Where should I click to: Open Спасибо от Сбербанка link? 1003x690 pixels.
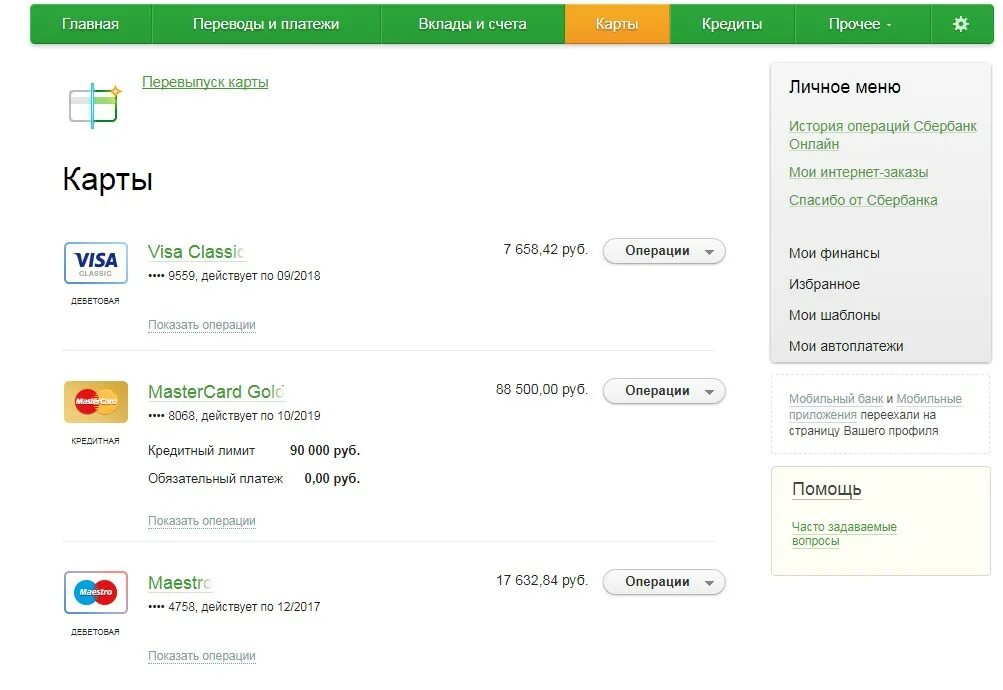tap(863, 200)
